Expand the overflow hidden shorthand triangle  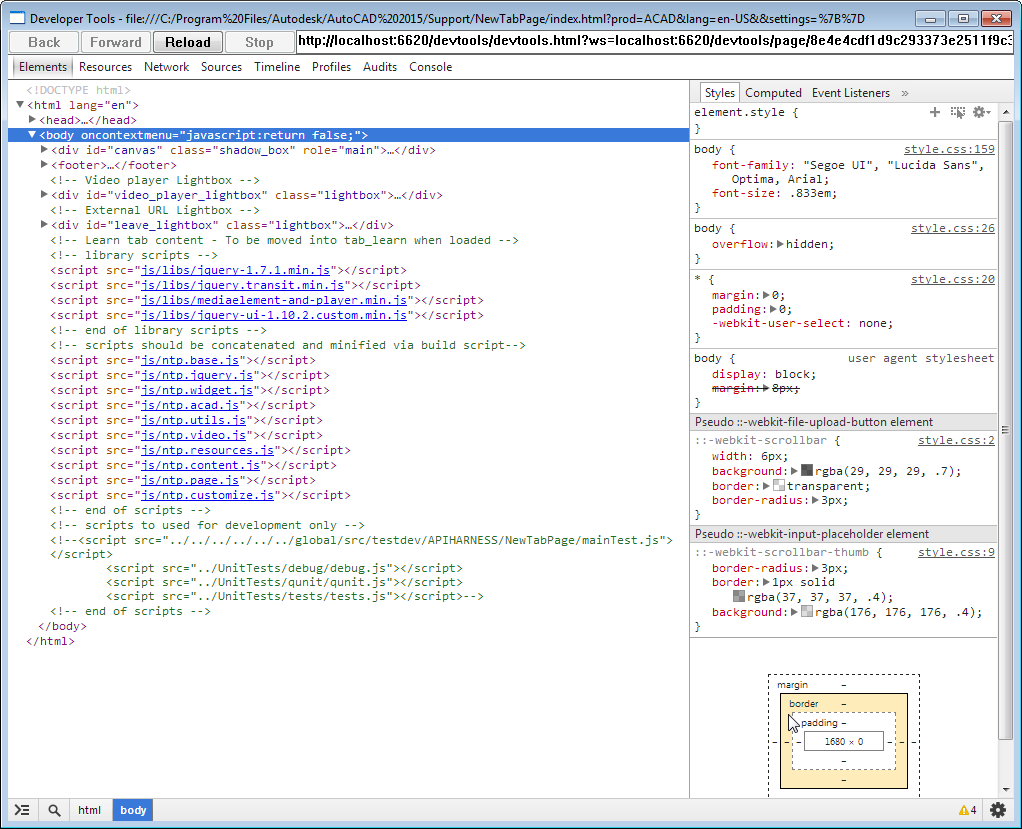tap(781, 244)
